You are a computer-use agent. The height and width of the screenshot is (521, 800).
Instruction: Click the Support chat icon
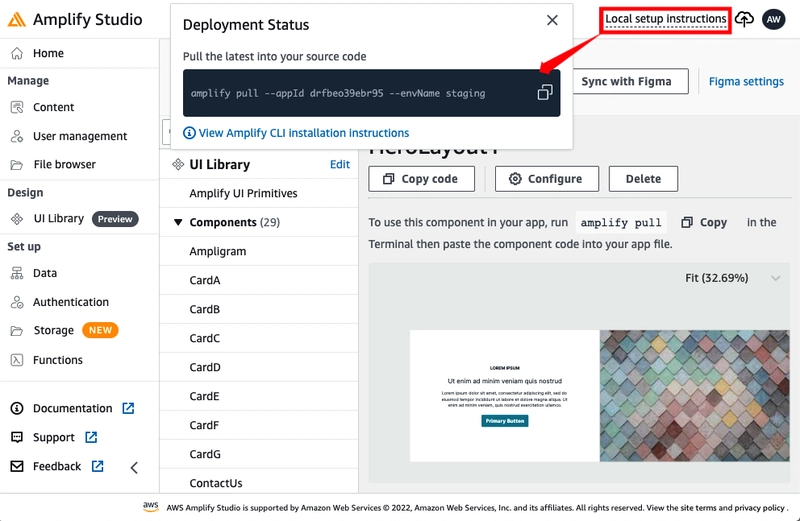17,437
